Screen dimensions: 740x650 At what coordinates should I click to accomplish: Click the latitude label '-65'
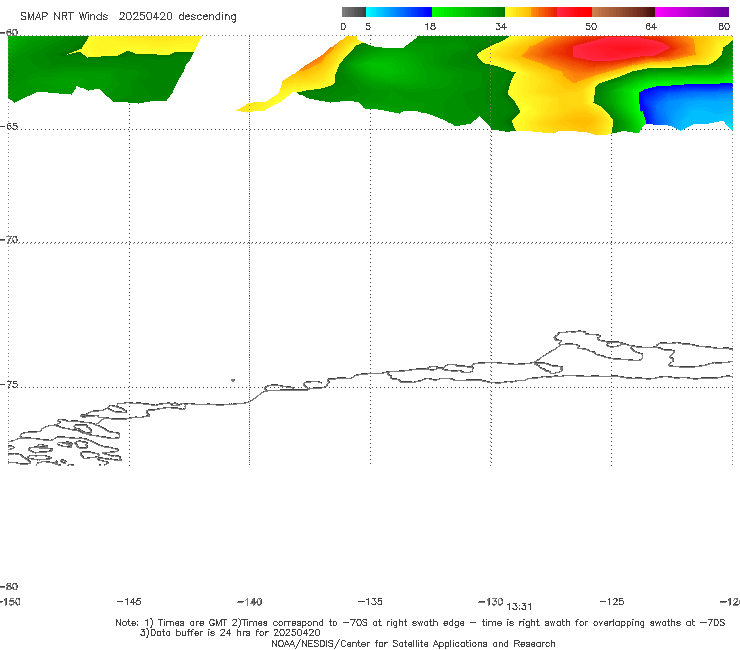click(x=9, y=127)
